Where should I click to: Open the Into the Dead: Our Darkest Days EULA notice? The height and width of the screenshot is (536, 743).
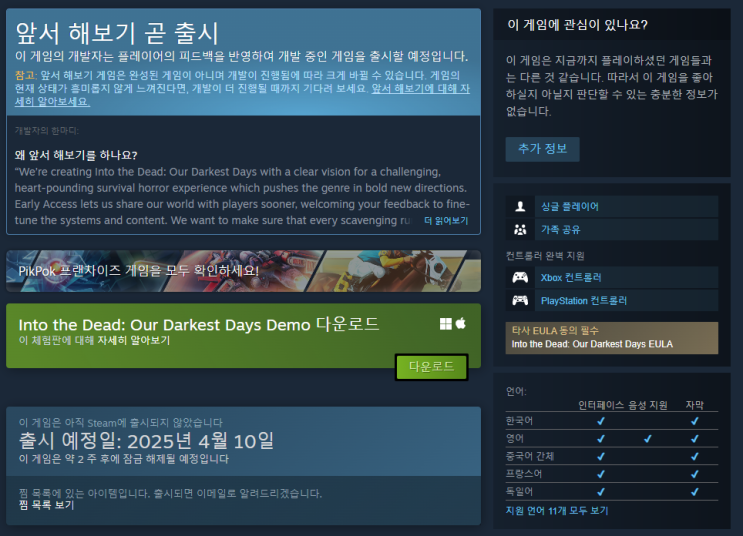pyautogui.click(x=611, y=338)
